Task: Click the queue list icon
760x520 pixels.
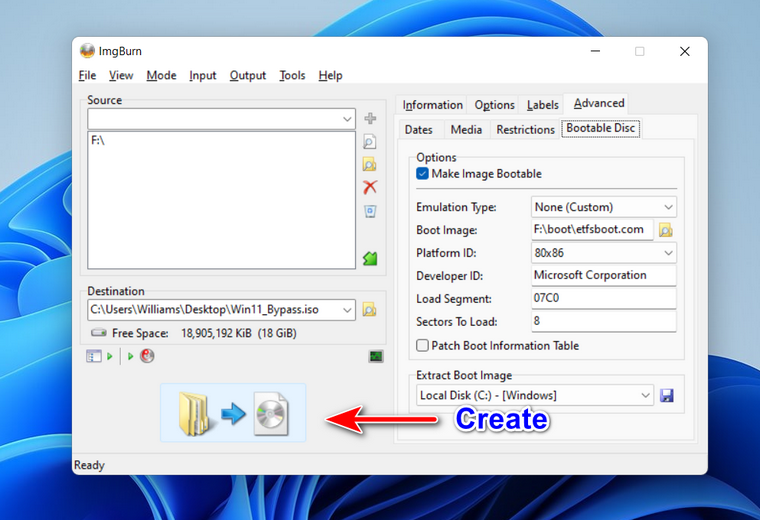Action: pyautogui.click(x=94, y=356)
